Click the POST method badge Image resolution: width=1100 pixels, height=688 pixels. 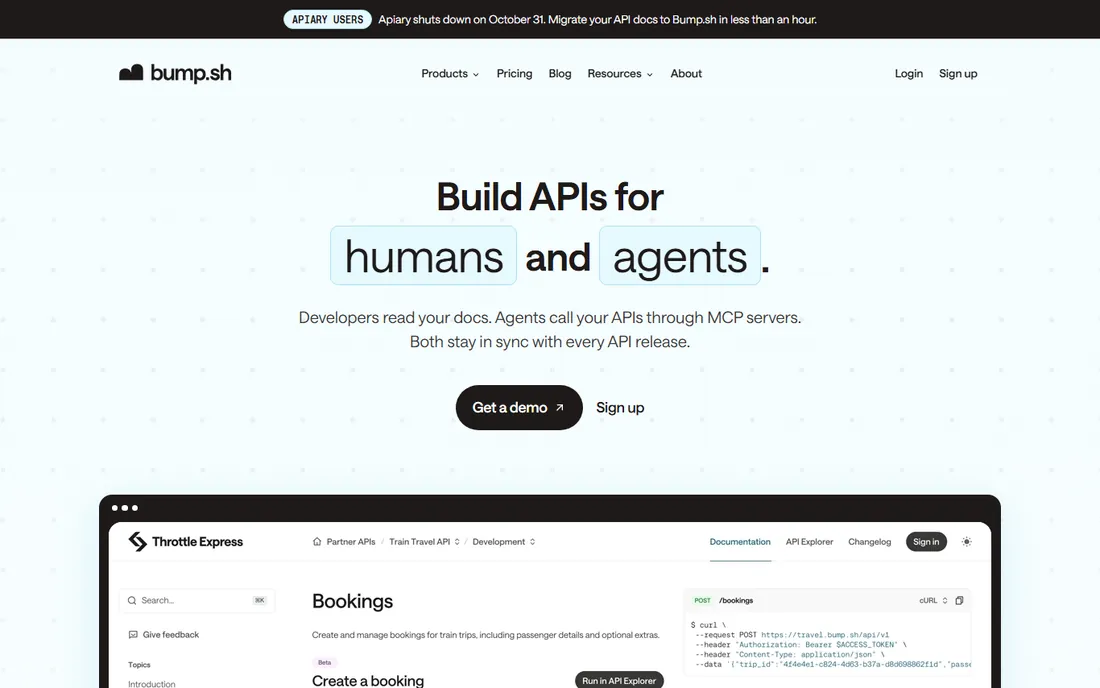702,600
